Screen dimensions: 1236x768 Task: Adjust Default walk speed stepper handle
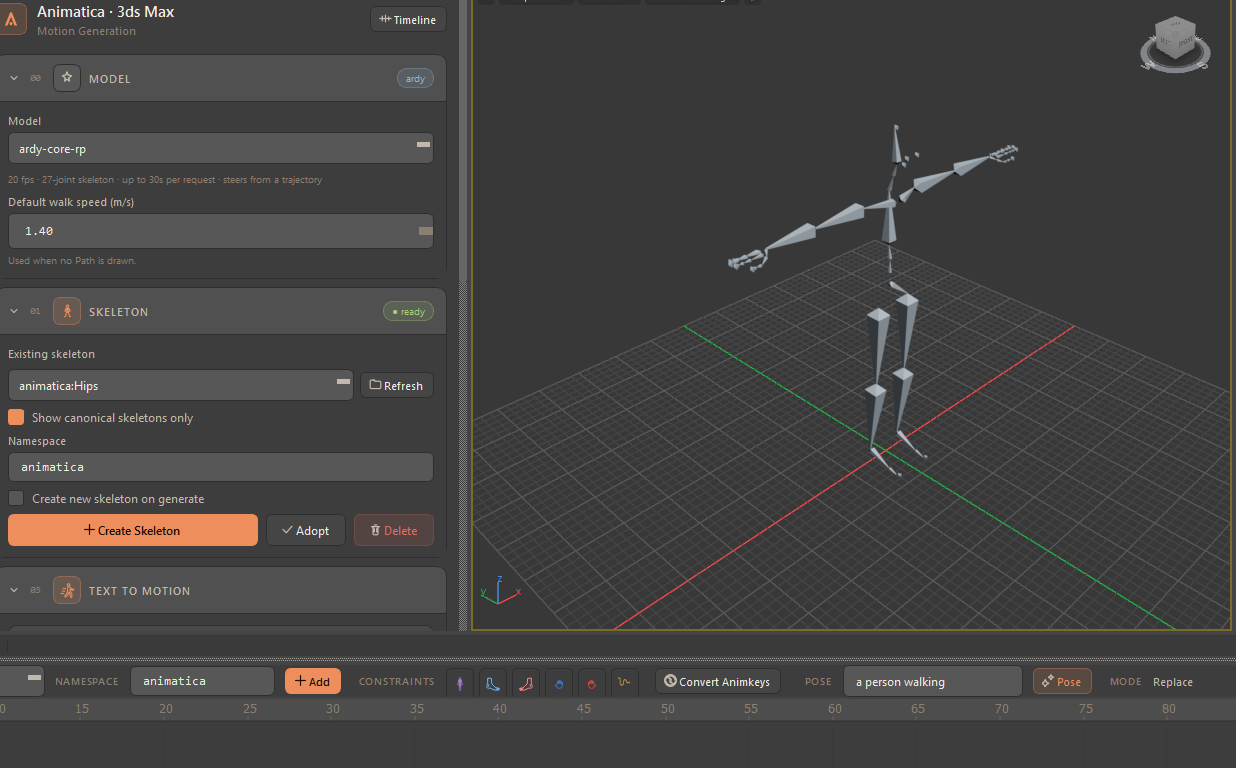click(x=425, y=230)
